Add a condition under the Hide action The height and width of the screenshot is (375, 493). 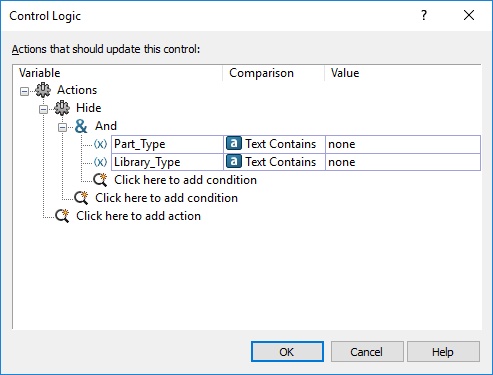166,198
